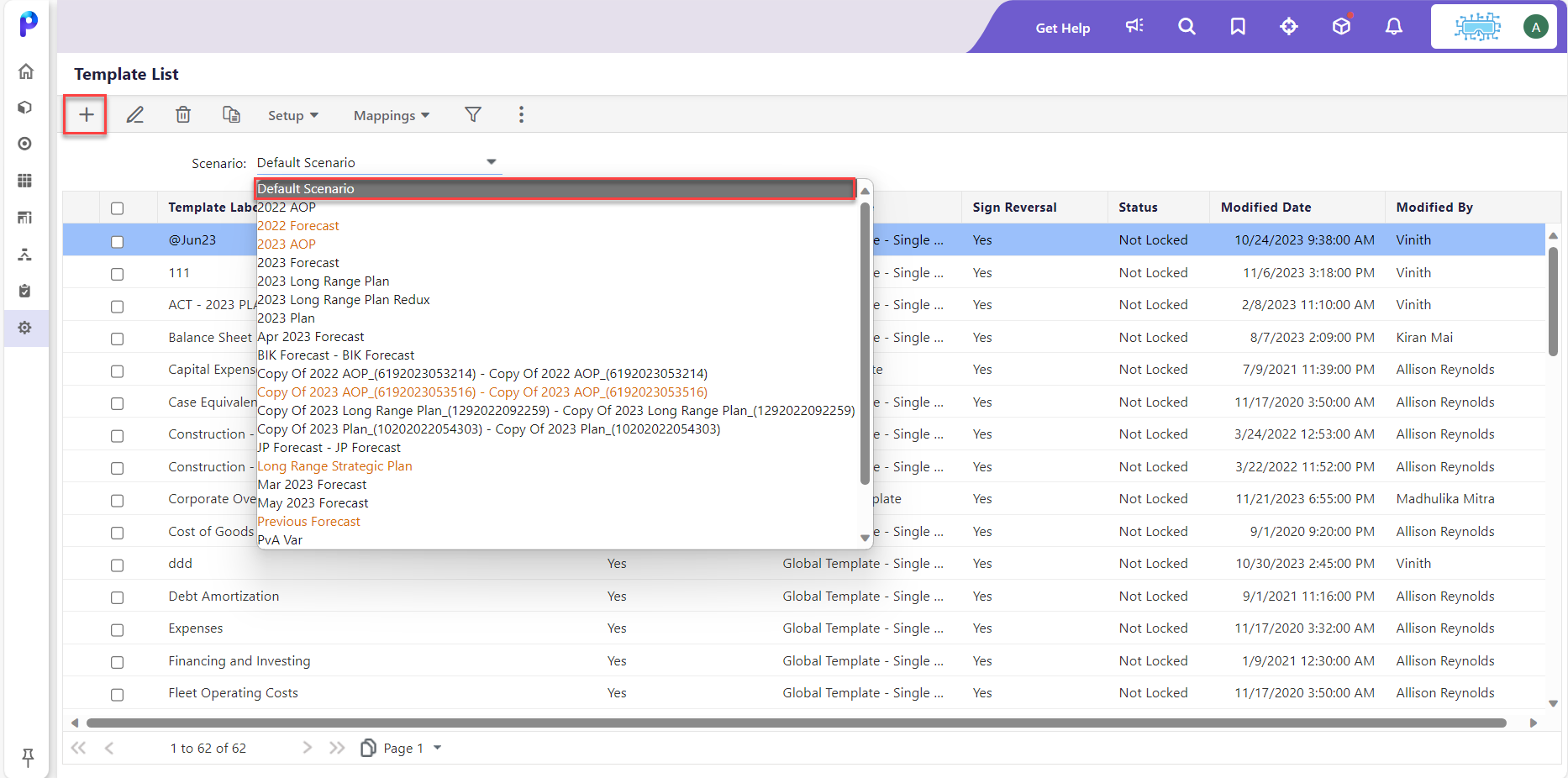The width and height of the screenshot is (1568, 778).
Task: Open the target circle icon in sidebar
Action: pyautogui.click(x=25, y=144)
